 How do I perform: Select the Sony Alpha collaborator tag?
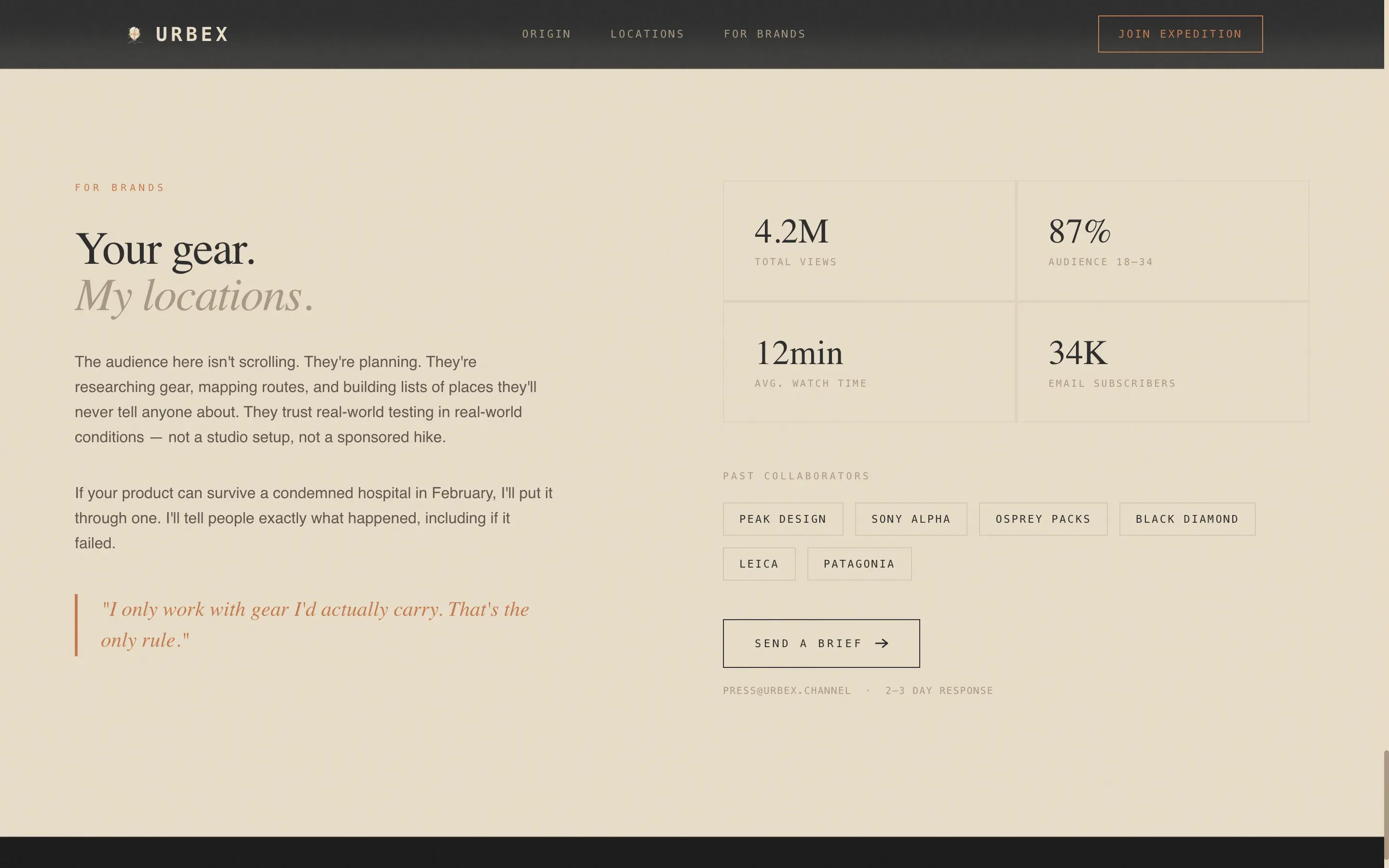[911, 519]
